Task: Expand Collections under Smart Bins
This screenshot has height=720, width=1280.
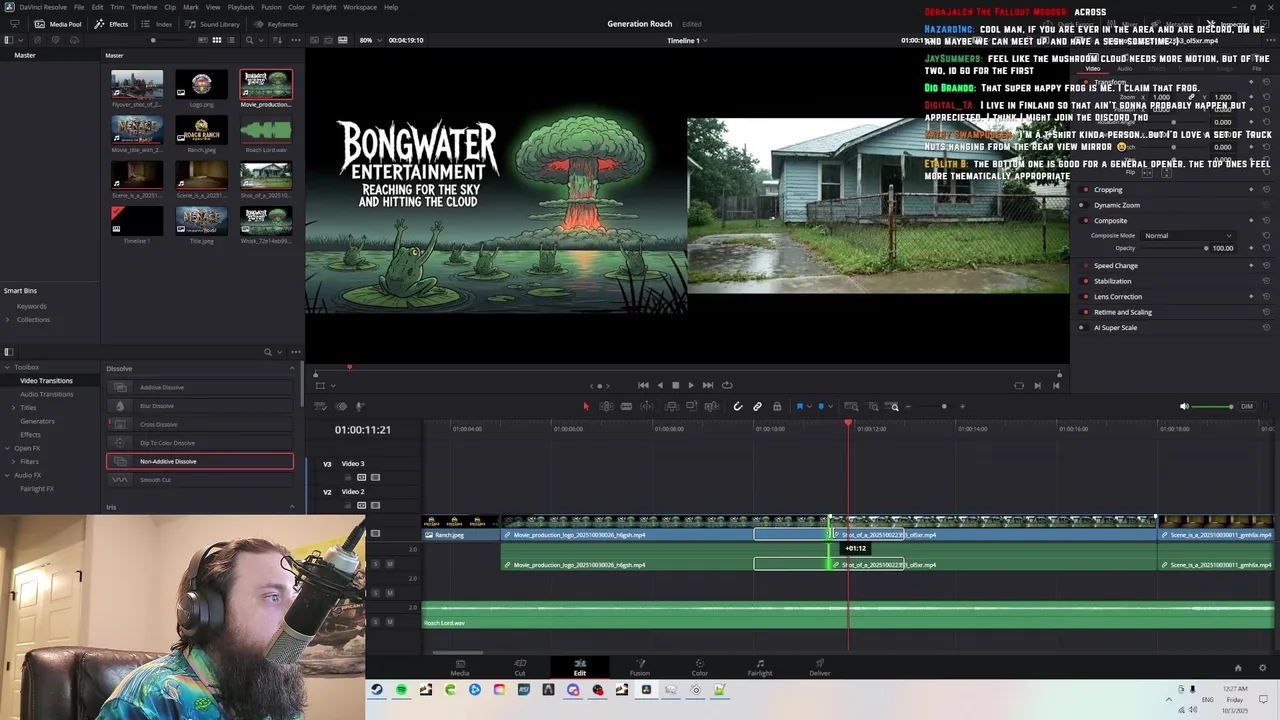Action: [x=7, y=320]
